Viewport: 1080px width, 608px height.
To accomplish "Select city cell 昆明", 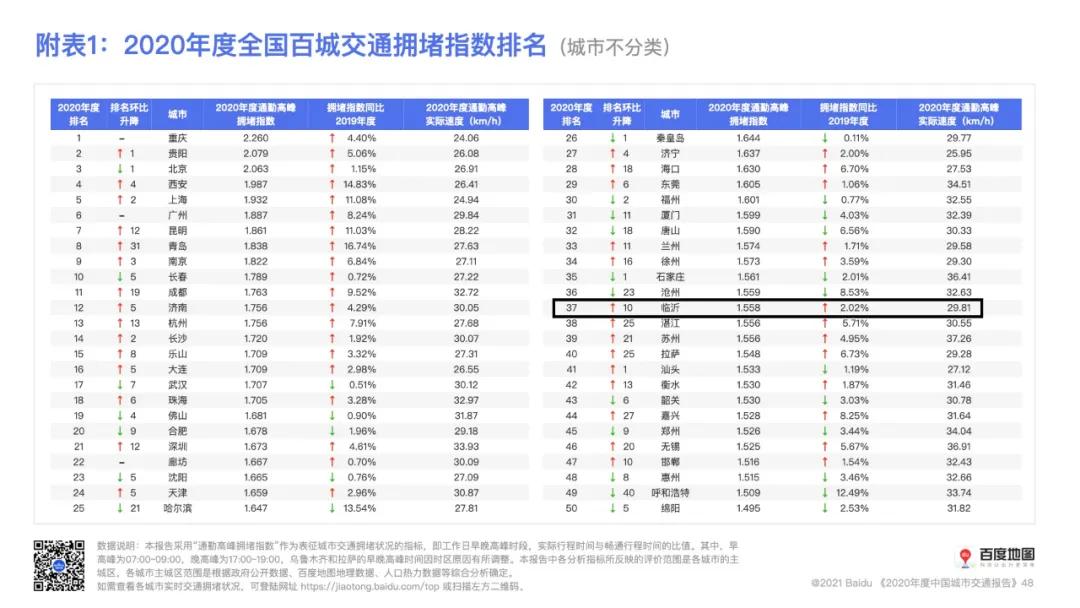I will (178, 231).
